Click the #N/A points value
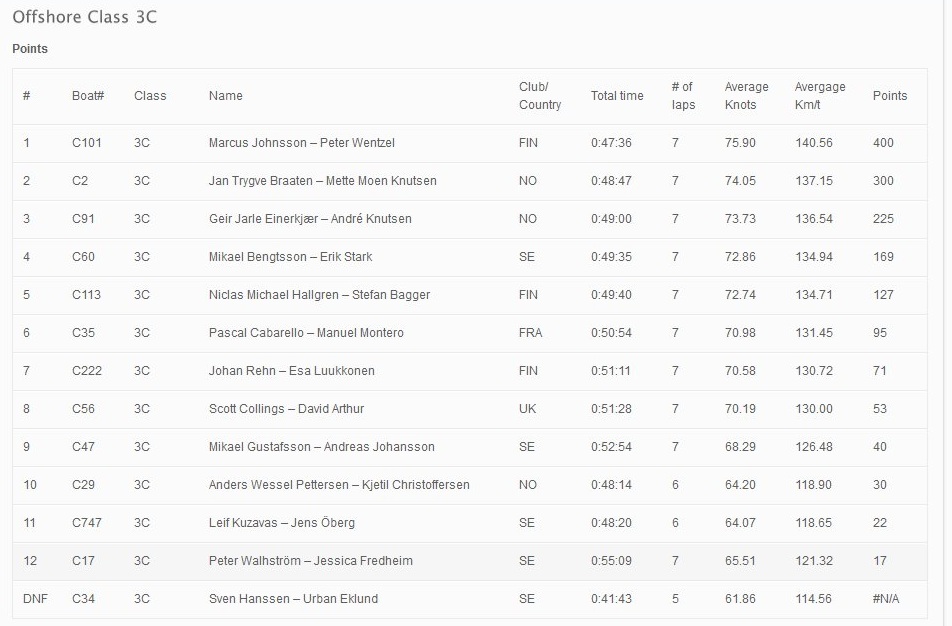 pyautogui.click(x=886, y=599)
